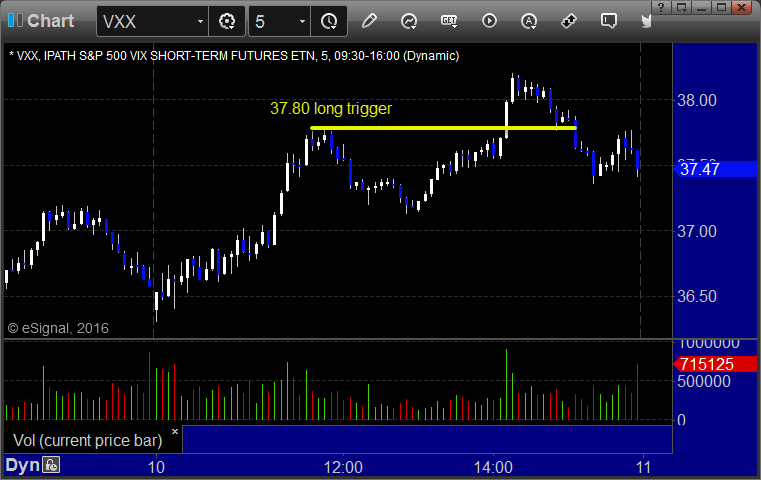The height and width of the screenshot is (480, 761).
Task: Click the 14:00 time axis label
Action: point(493,467)
